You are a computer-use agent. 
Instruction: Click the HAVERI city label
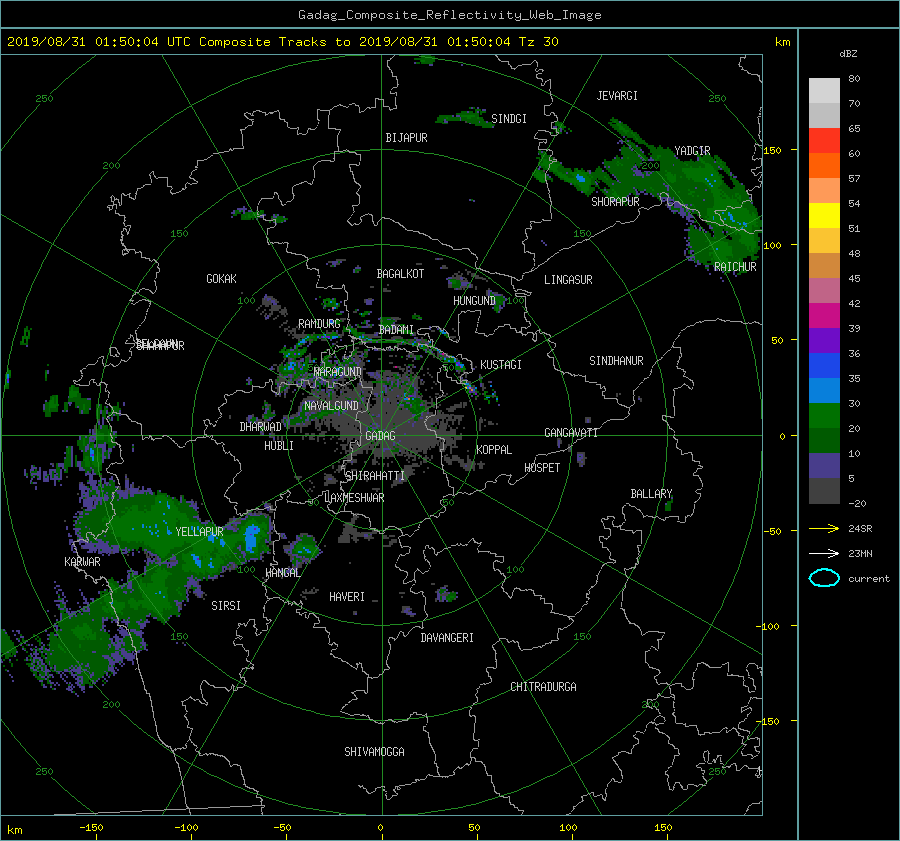coord(347,597)
